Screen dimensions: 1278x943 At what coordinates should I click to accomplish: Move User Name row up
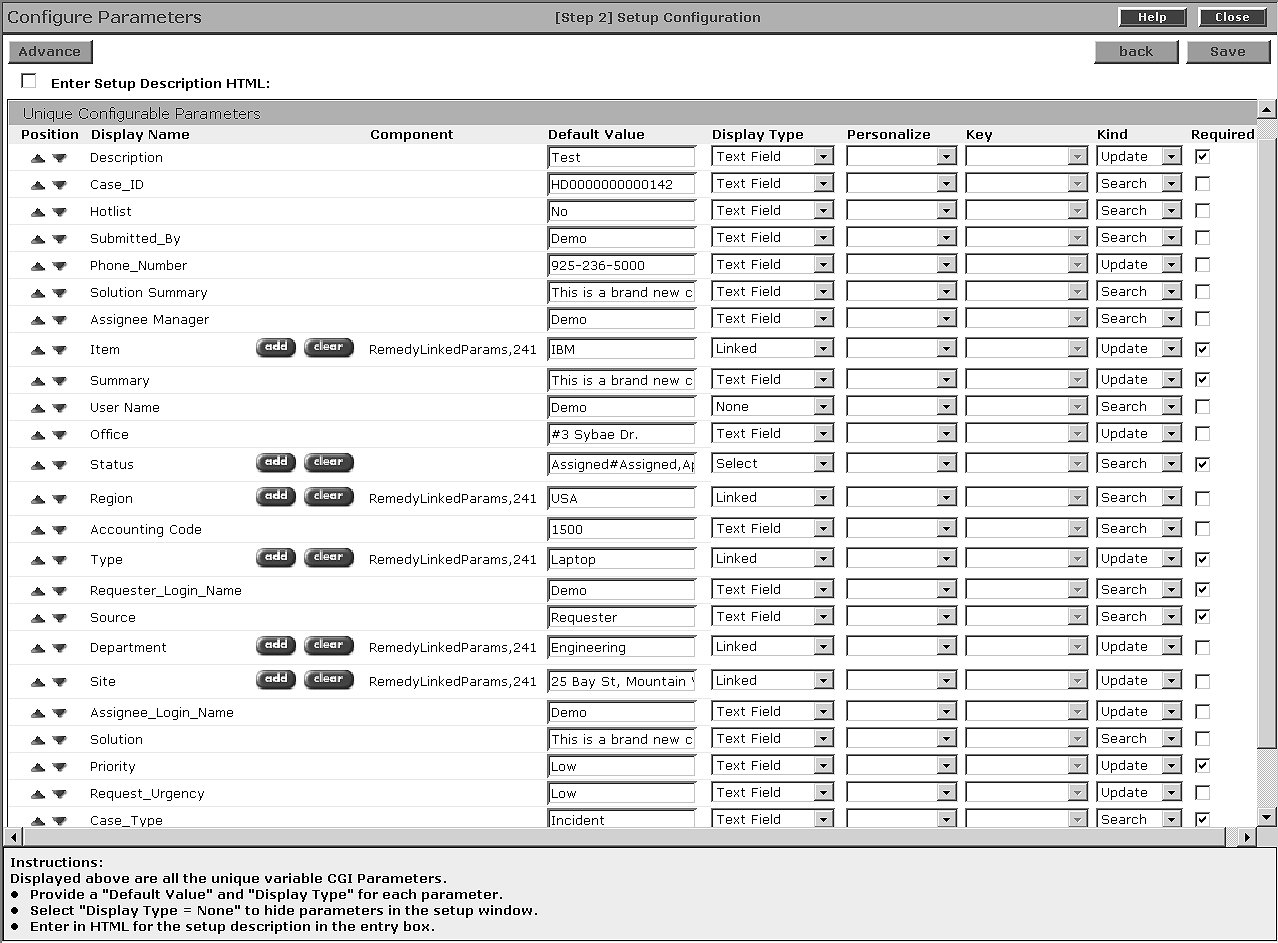tap(38, 408)
